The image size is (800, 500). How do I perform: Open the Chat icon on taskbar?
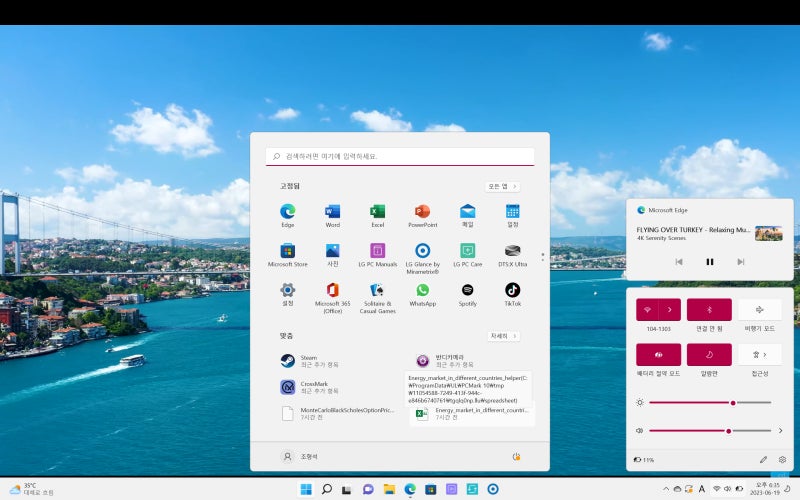tap(368, 489)
